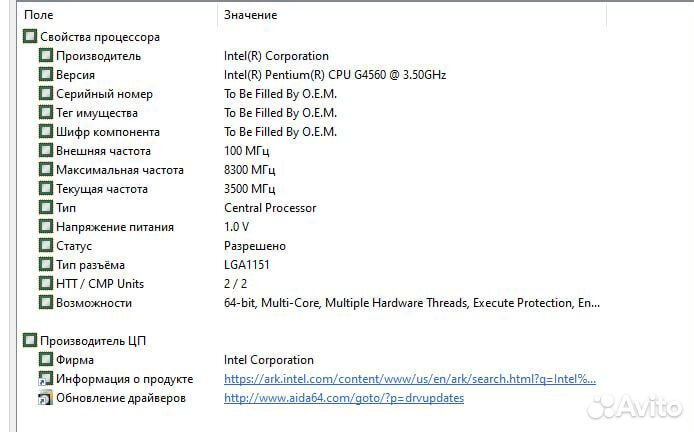The image size is (694, 432).
Task: Click the '8300 МГц' value
Action: [x=250, y=170]
